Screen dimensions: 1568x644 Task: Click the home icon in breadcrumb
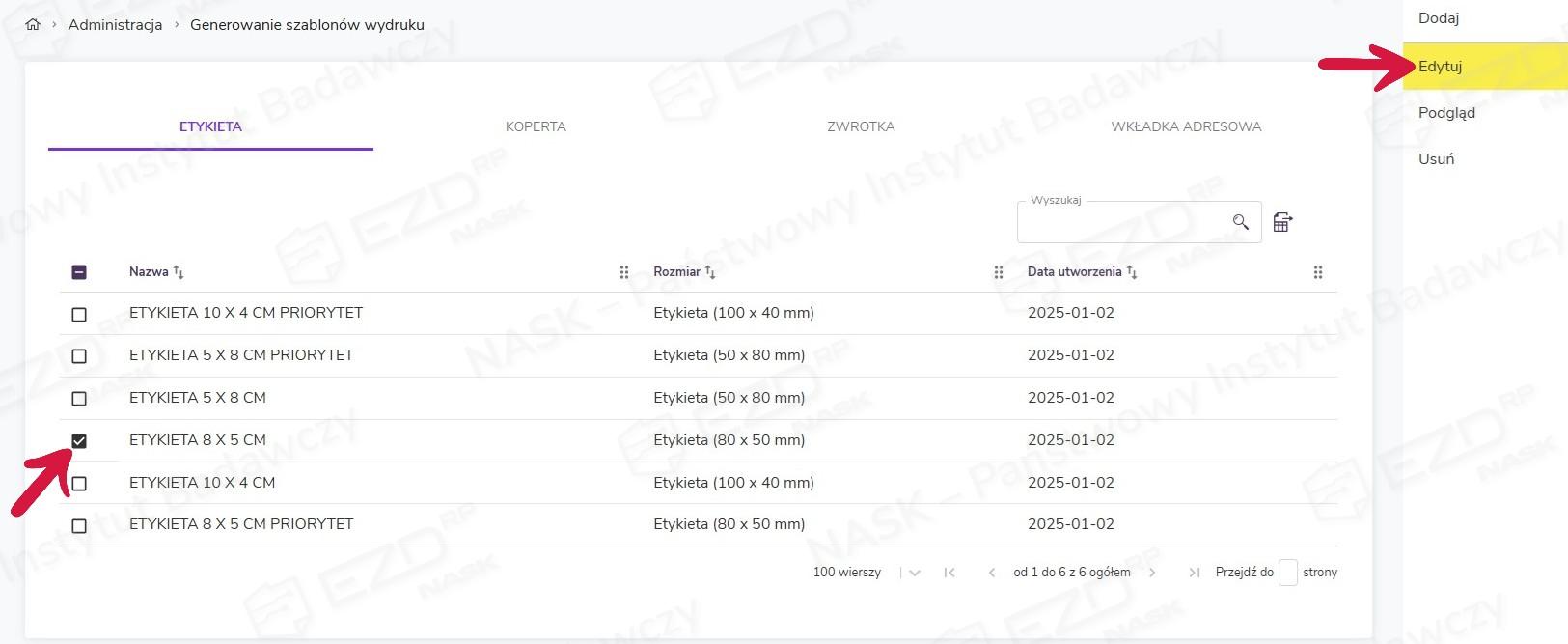33,25
